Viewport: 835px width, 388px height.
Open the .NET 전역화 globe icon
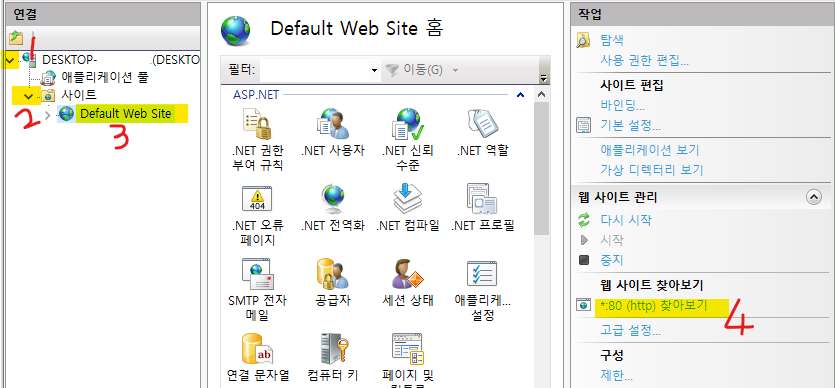click(x=333, y=199)
